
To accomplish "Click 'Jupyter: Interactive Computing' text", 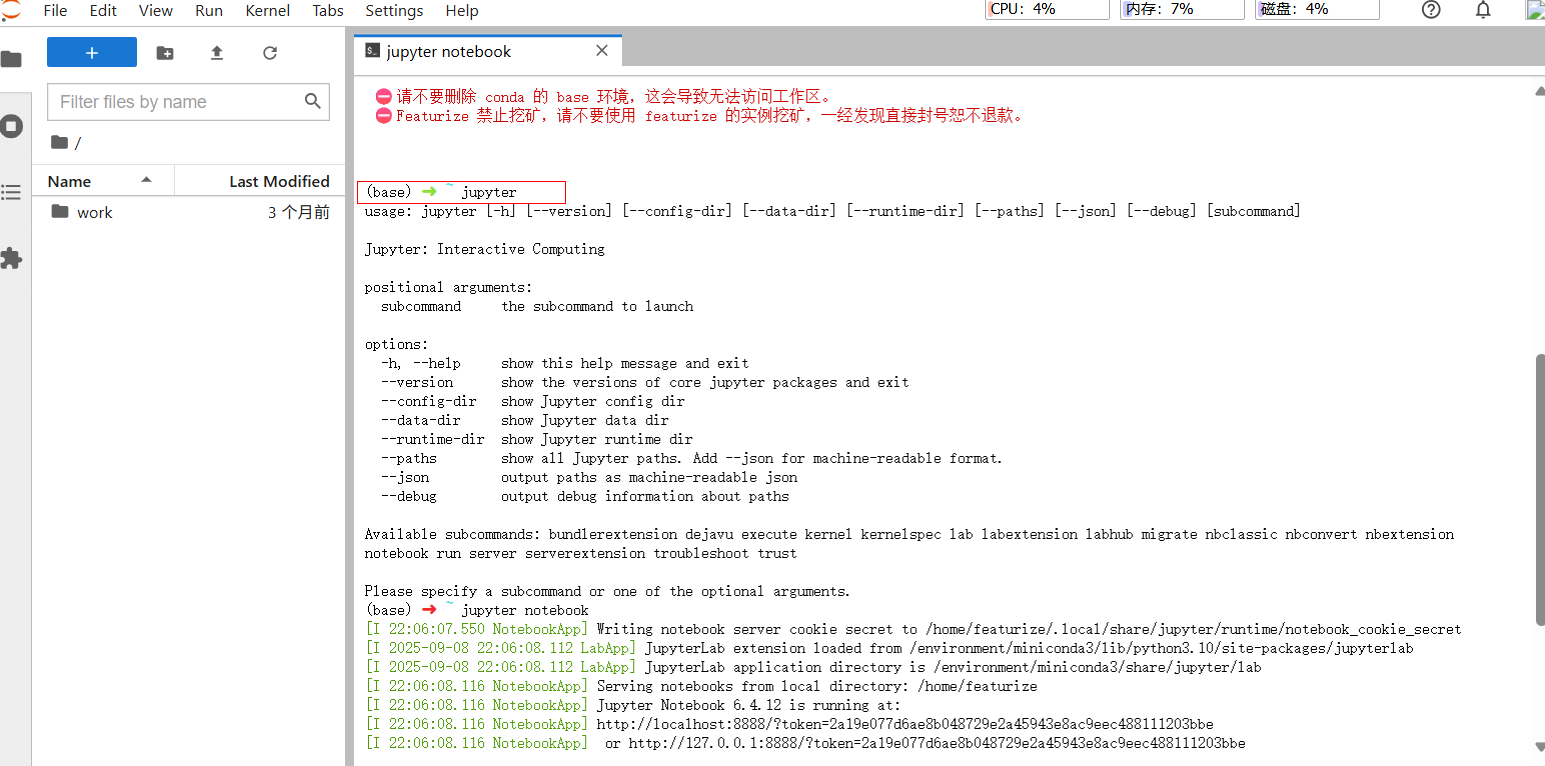I will (484, 249).
